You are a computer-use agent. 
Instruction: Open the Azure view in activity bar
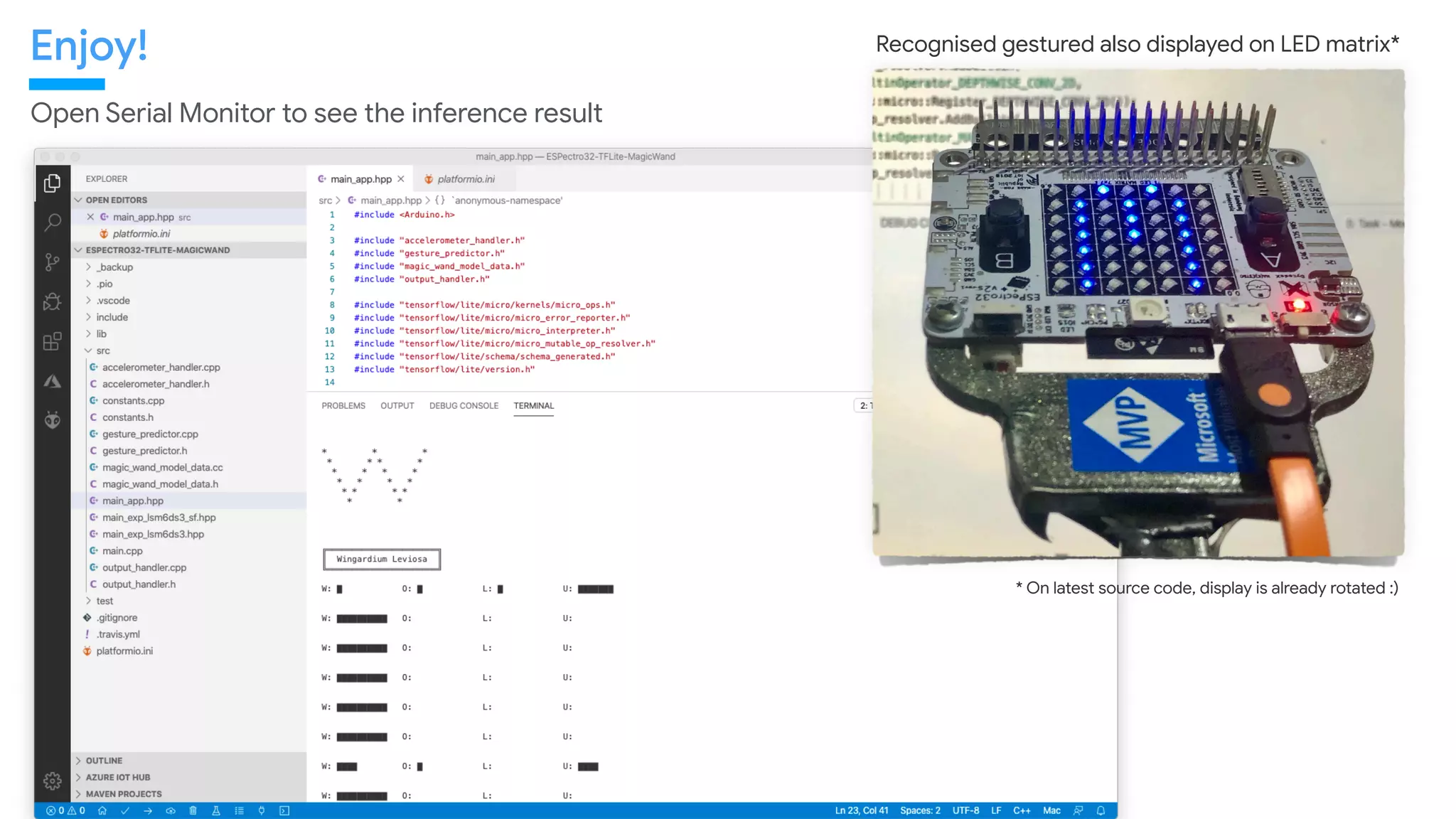pos(52,381)
